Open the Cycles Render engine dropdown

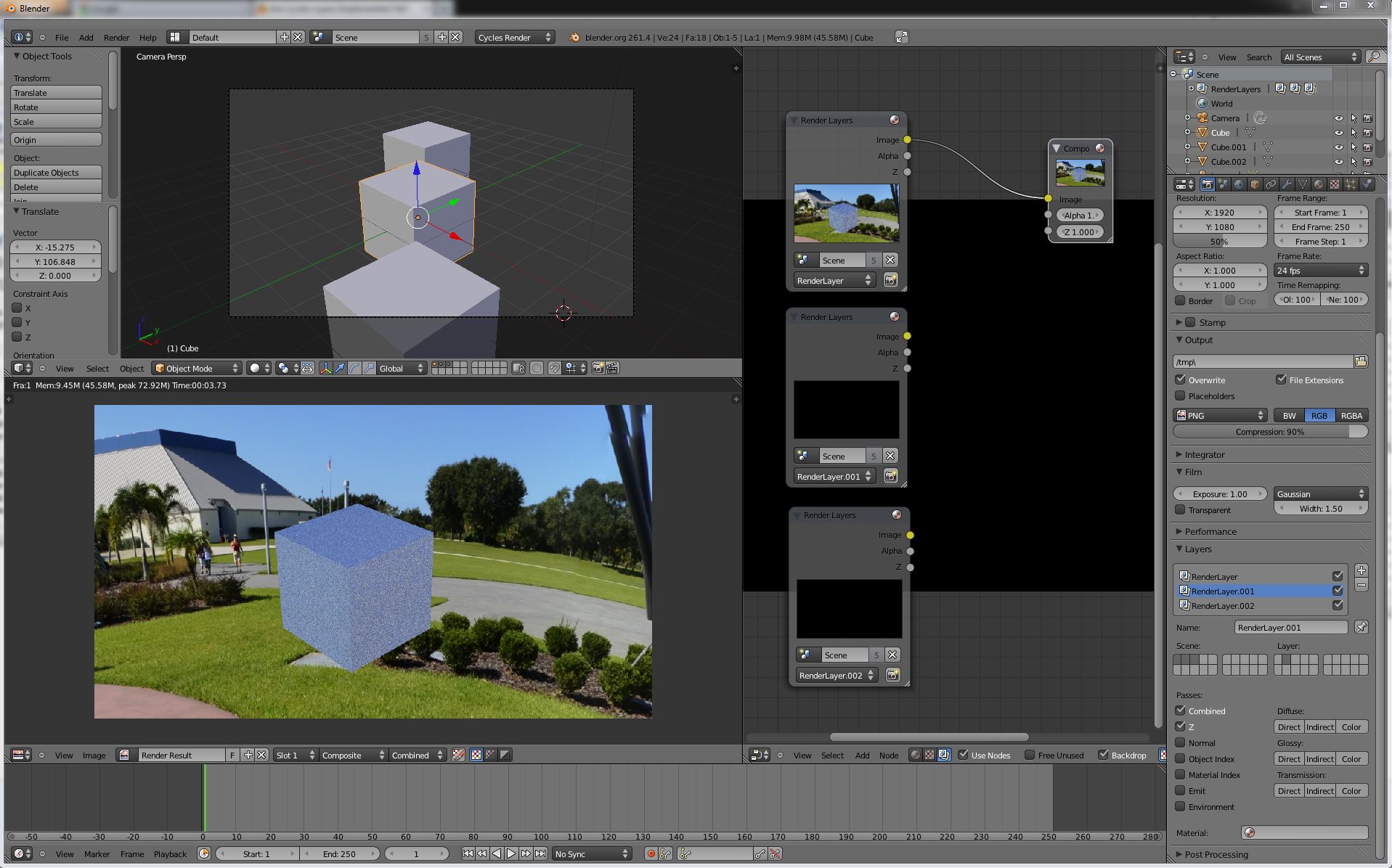coord(515,37)
